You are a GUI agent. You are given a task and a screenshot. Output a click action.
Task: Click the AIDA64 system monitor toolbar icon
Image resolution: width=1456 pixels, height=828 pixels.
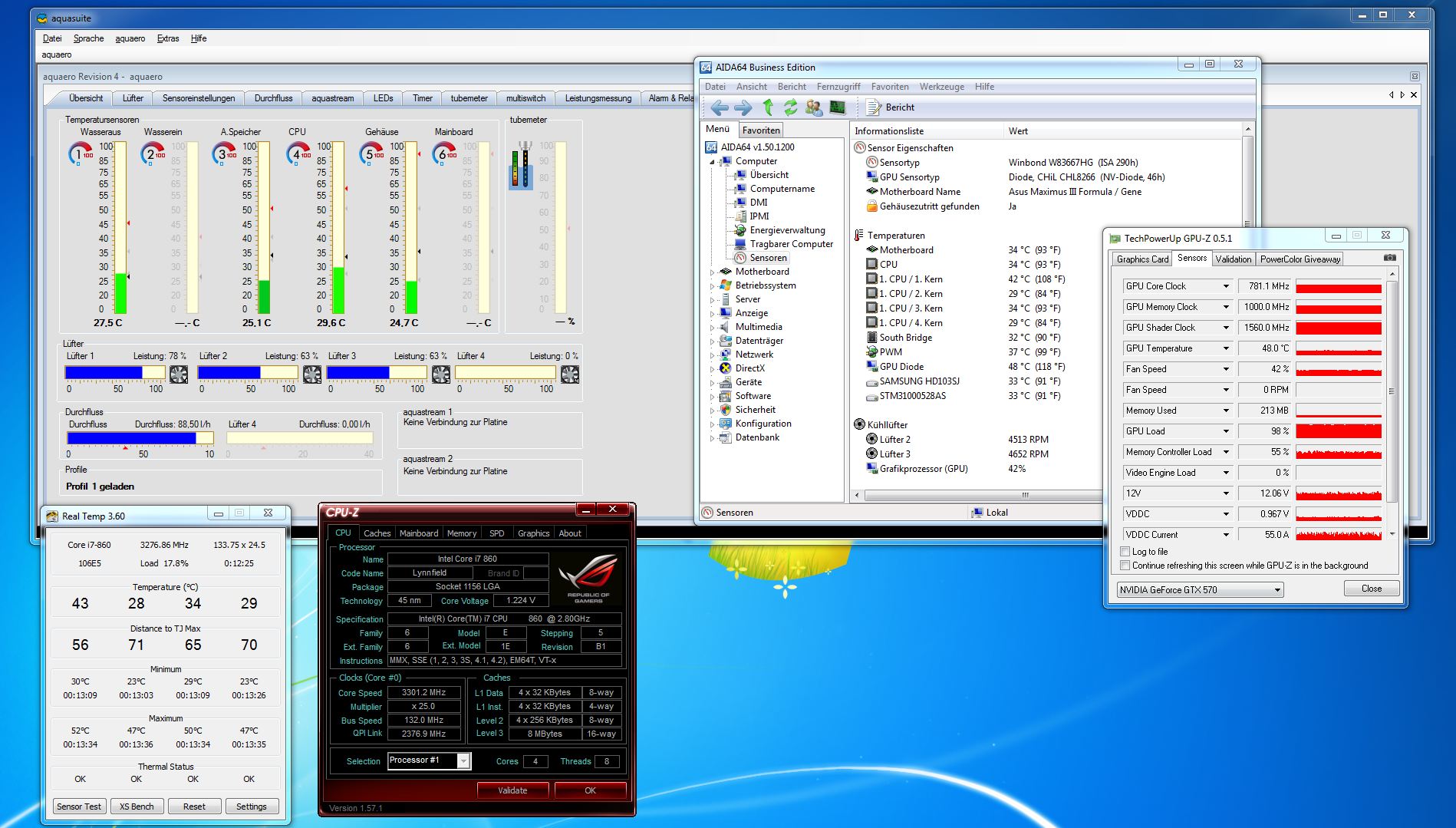point(837,107)
